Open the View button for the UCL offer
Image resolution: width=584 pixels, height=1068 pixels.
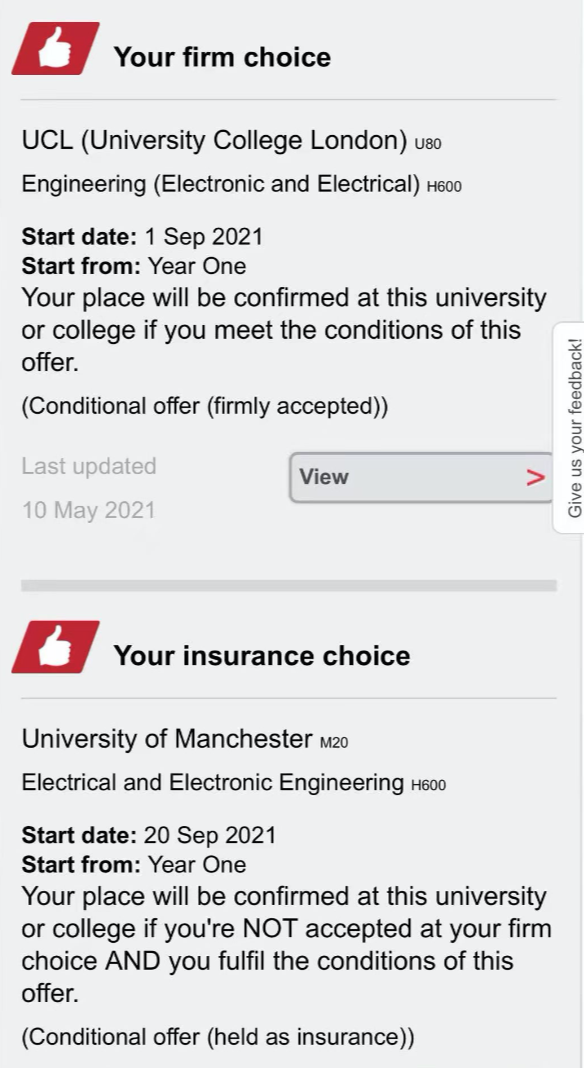pos(420,477)
